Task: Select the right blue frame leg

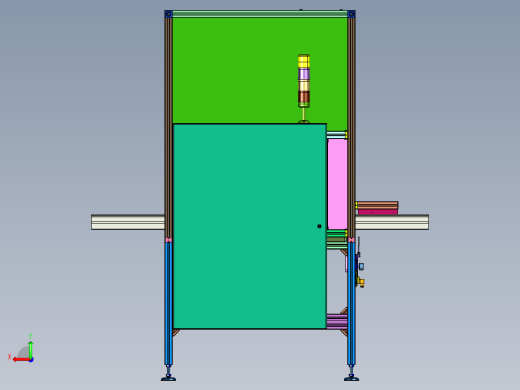Action: pos(351,303)
